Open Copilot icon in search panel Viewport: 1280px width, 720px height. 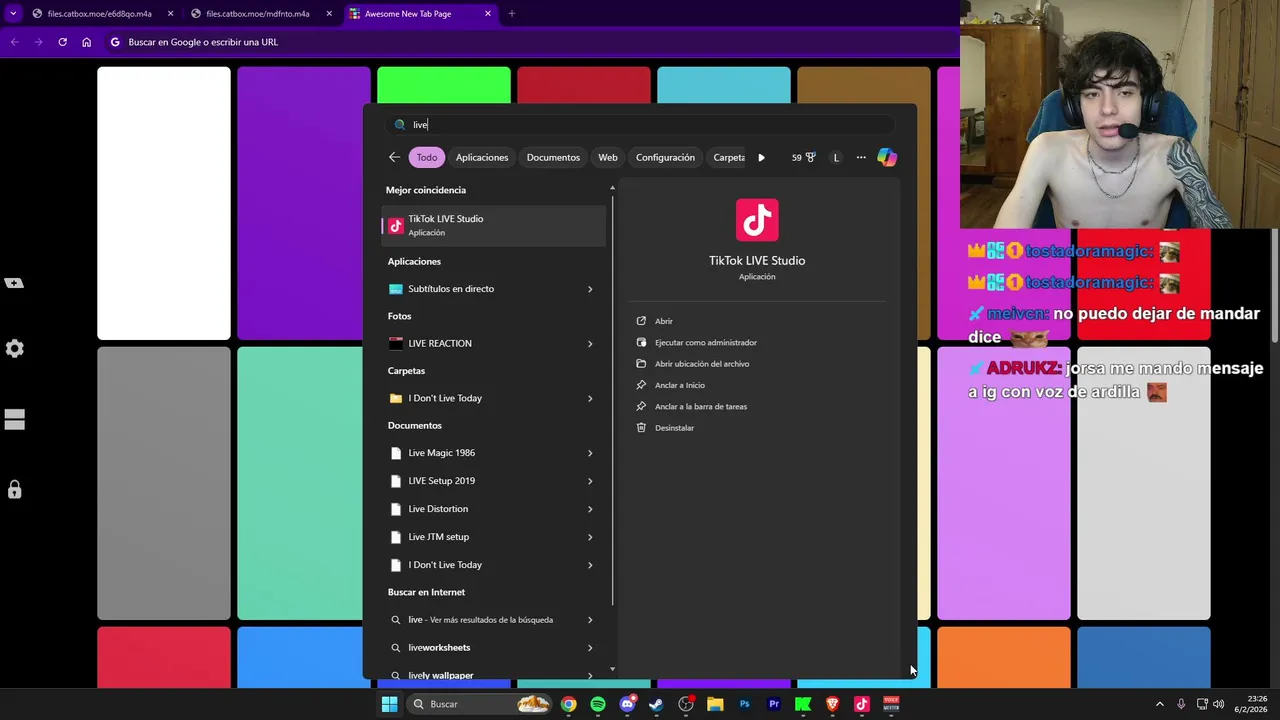click(887, 157)
